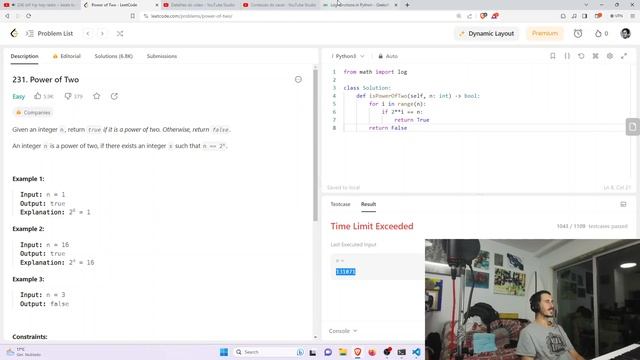Click the format code braces icon

pyautogui.click(x=567, y=56)
